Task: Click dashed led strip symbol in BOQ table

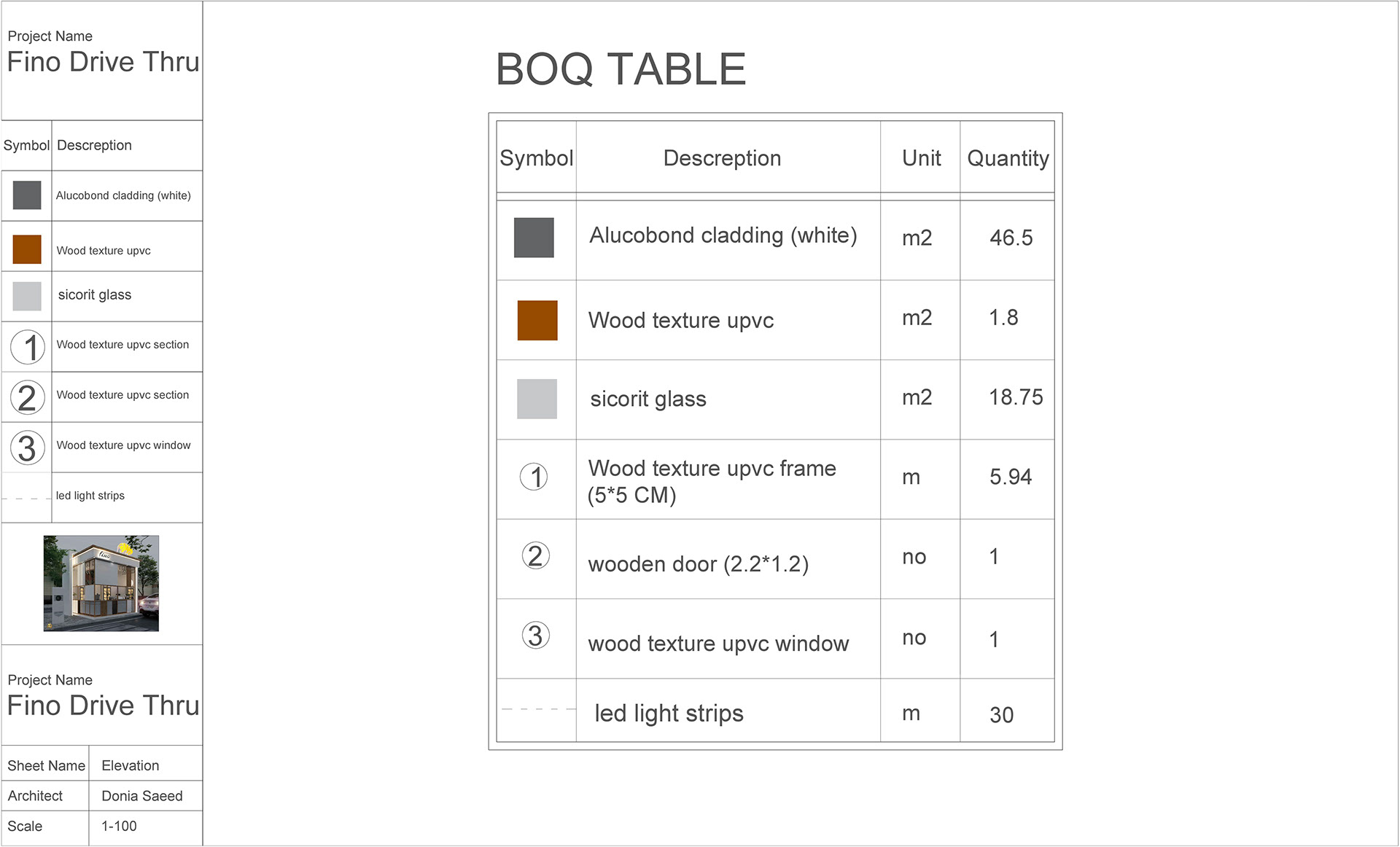Action: pyautogui.click(x=537, y=709)
